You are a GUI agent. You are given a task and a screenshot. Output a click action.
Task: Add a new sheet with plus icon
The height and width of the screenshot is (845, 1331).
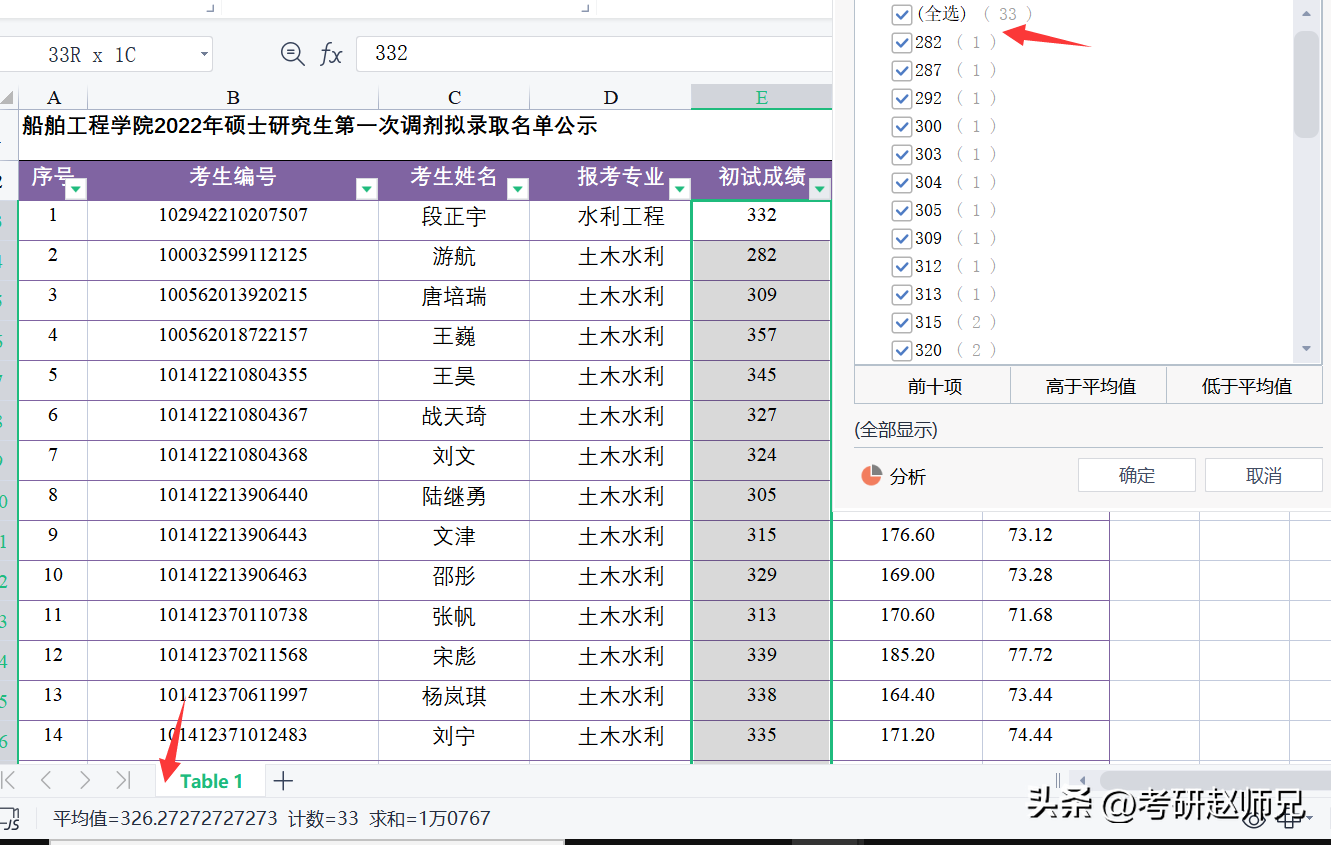(283, 781)
